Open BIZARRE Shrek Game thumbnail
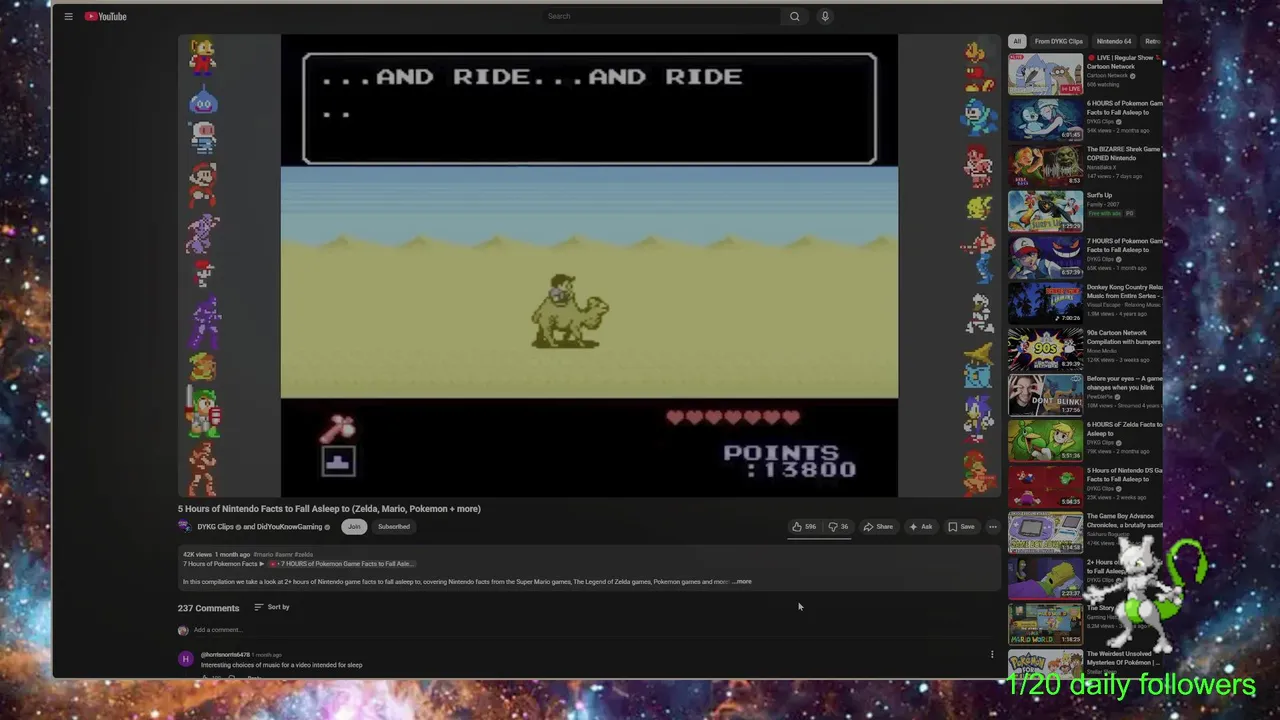 pyautogui.click(x=1045, y=166)
